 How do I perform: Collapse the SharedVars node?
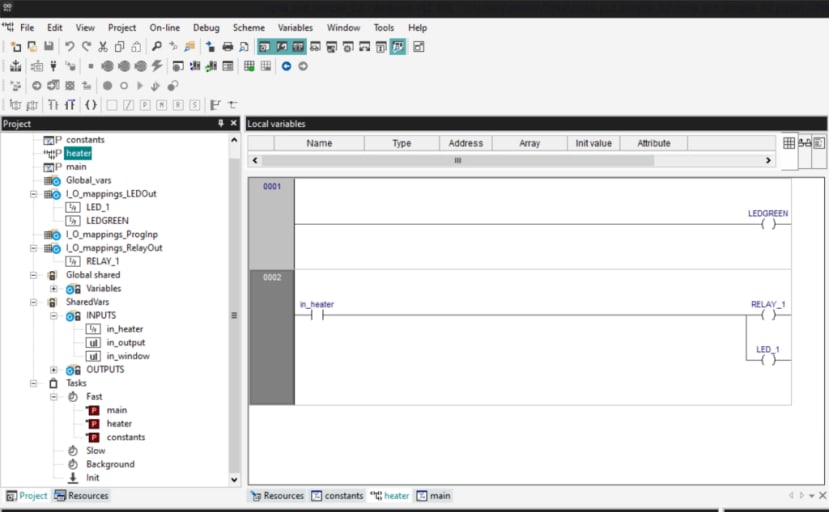33,302
